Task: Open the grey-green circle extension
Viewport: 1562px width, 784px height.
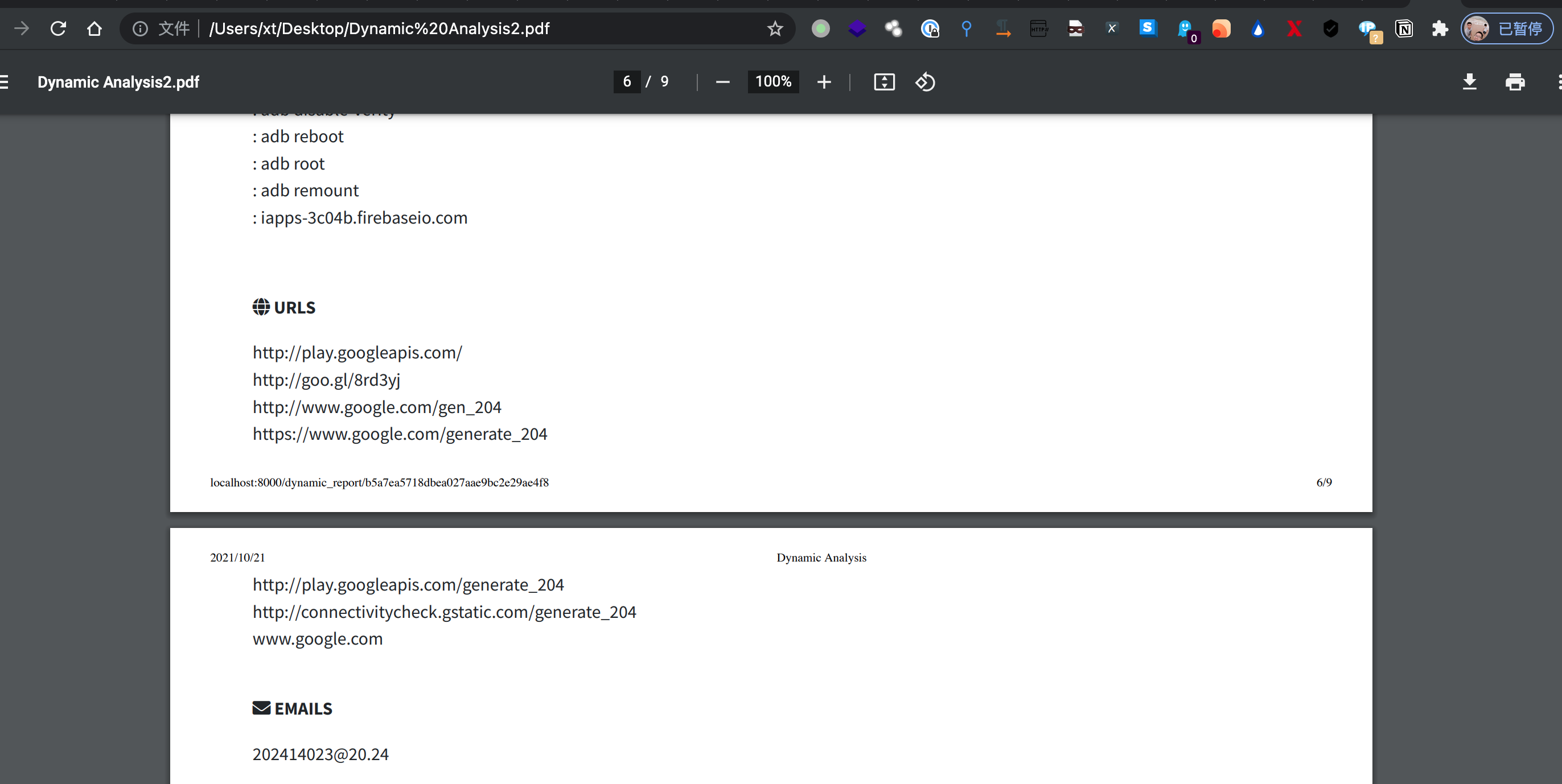Action: tap(820, 28)
